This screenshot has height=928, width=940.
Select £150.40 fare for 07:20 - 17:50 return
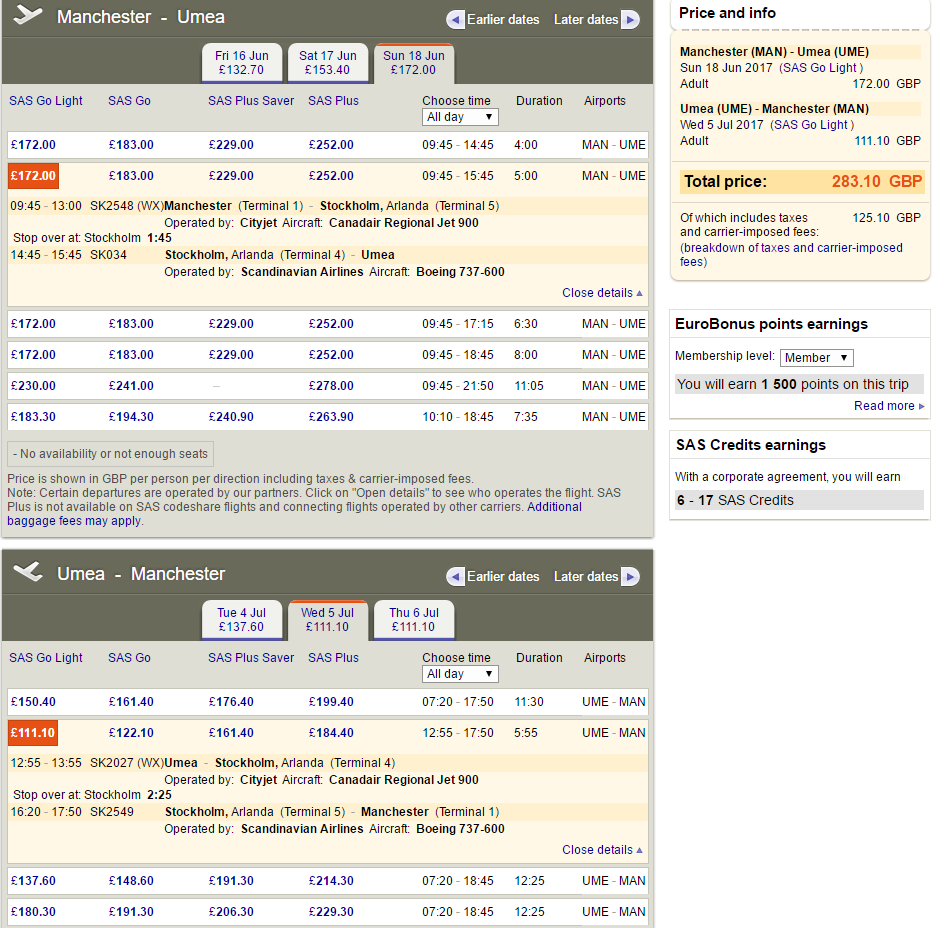(34, 701)
